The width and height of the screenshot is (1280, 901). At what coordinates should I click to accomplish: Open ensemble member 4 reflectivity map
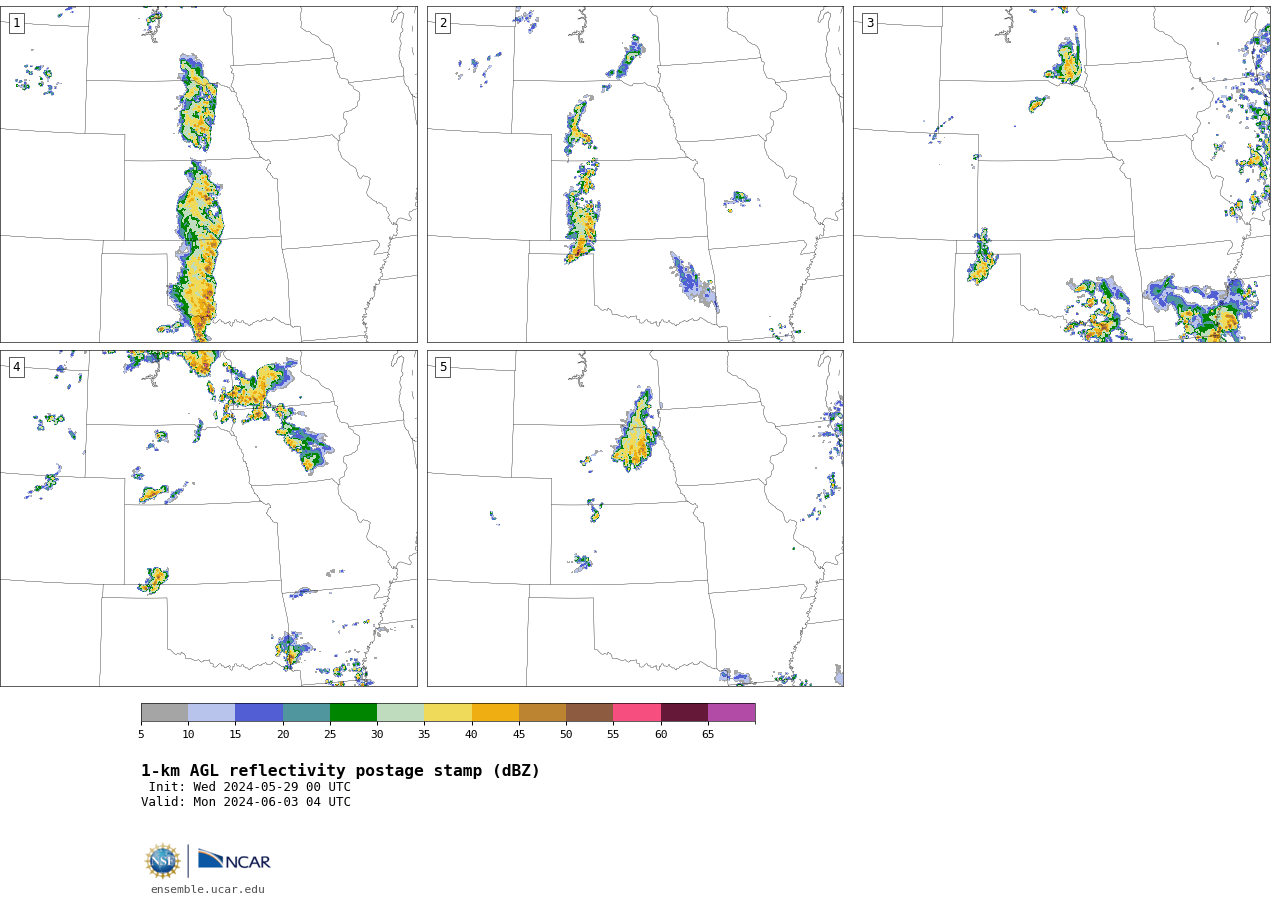click(208, 518)
